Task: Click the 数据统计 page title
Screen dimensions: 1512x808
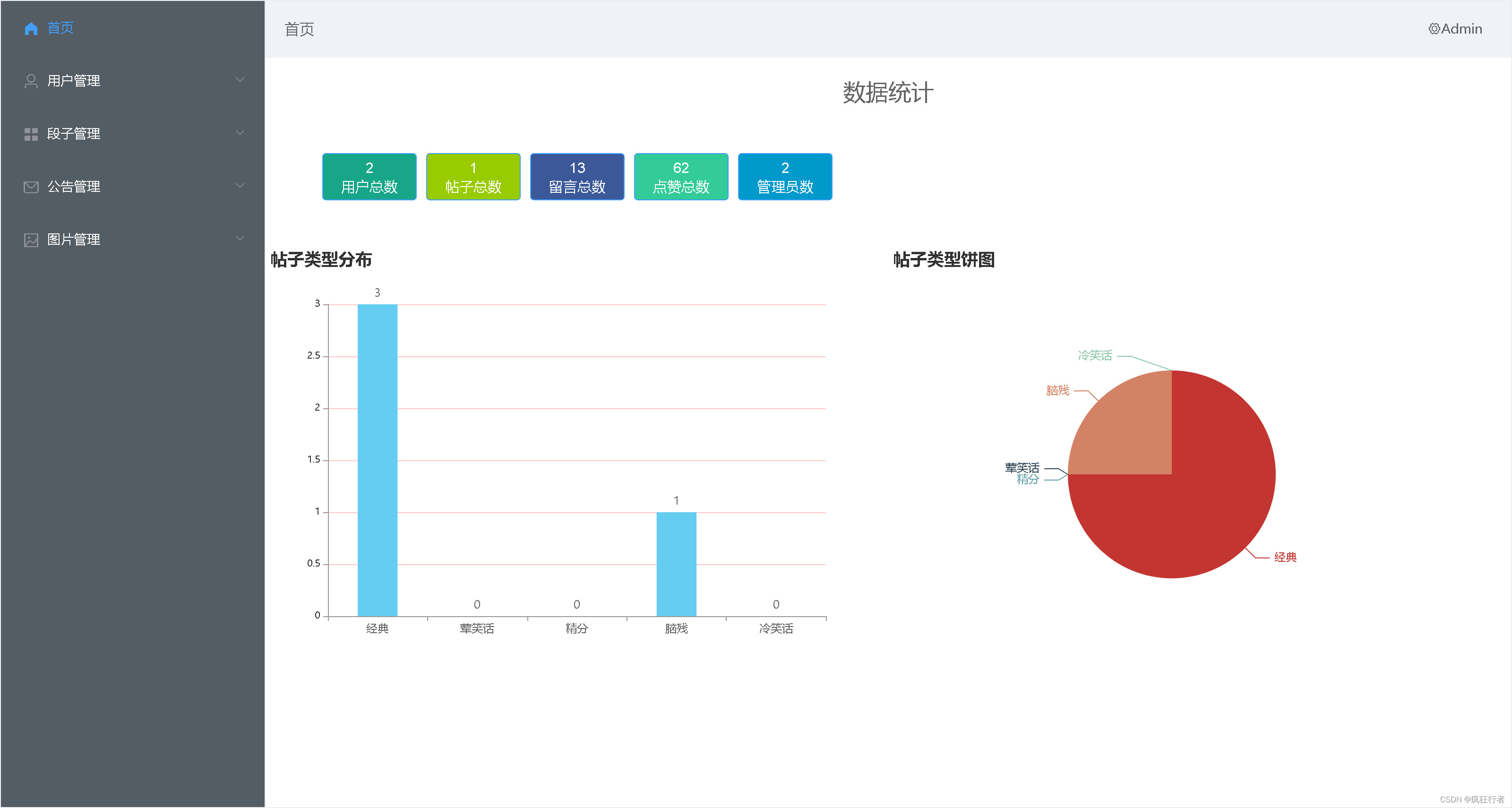Action: pos(888,93)
